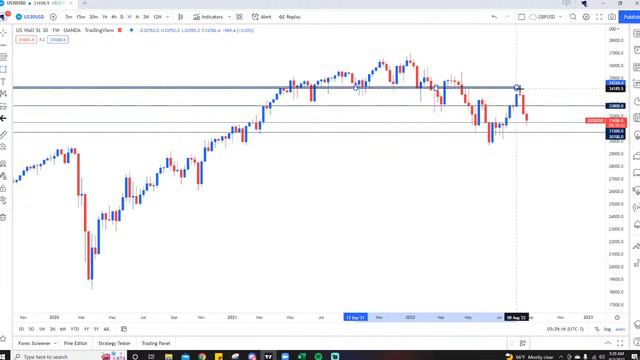Expand the layout manage dropdown arrow
Screen dimensions: 640x360
click(560, 17)
